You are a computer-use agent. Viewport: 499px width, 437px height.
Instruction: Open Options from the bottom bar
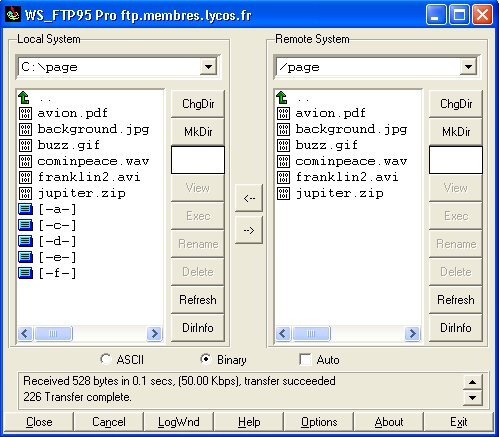click(x=319, y=422)
